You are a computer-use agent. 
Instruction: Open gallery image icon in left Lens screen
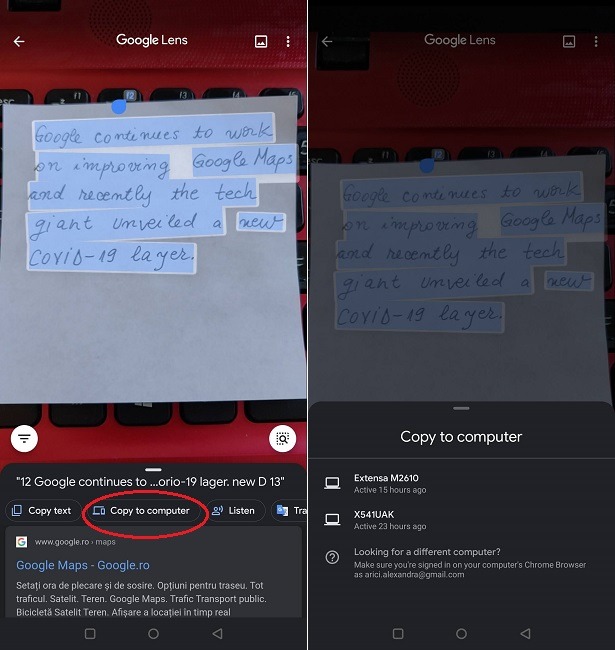[261, 41]
